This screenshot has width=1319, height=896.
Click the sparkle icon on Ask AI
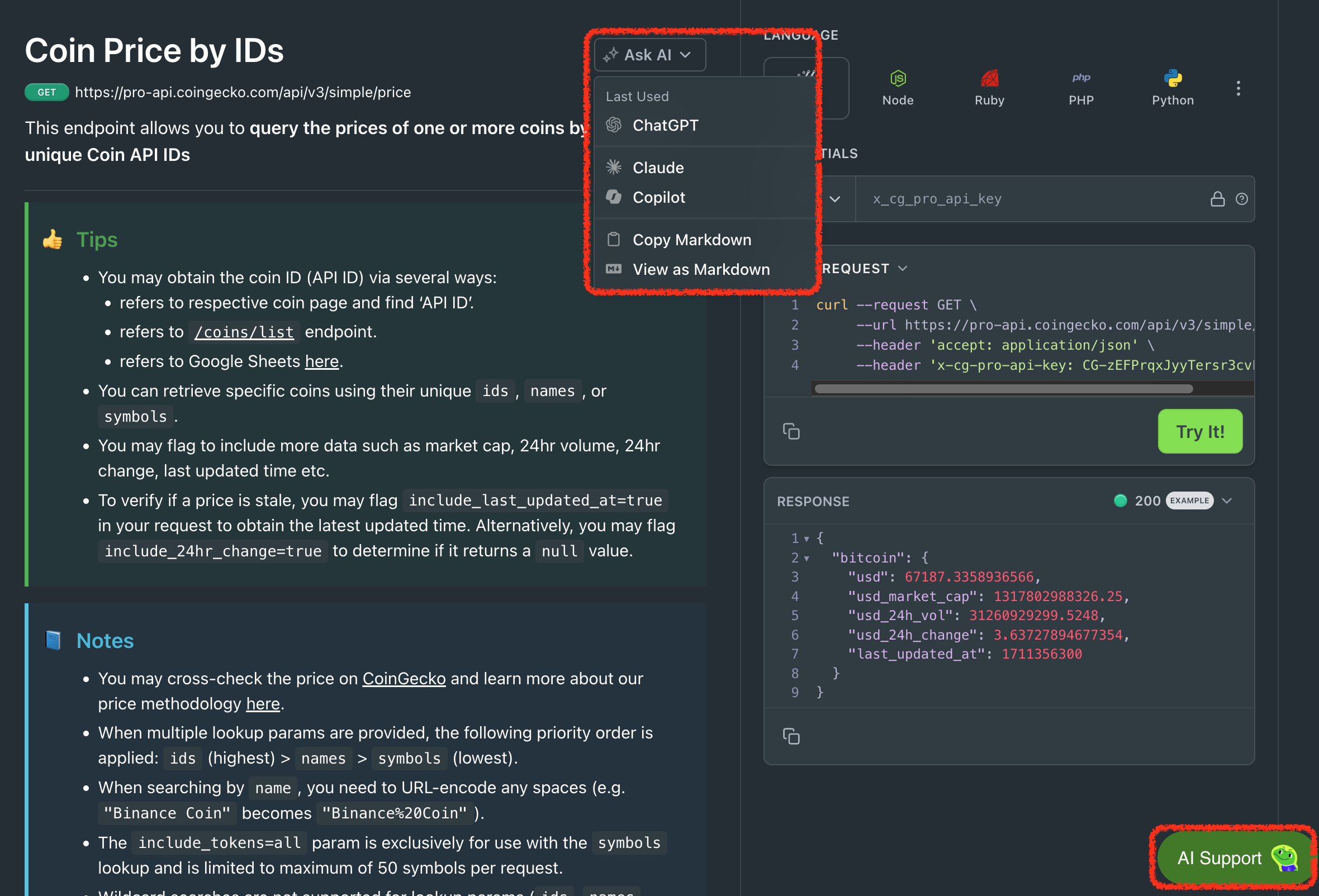610,55
